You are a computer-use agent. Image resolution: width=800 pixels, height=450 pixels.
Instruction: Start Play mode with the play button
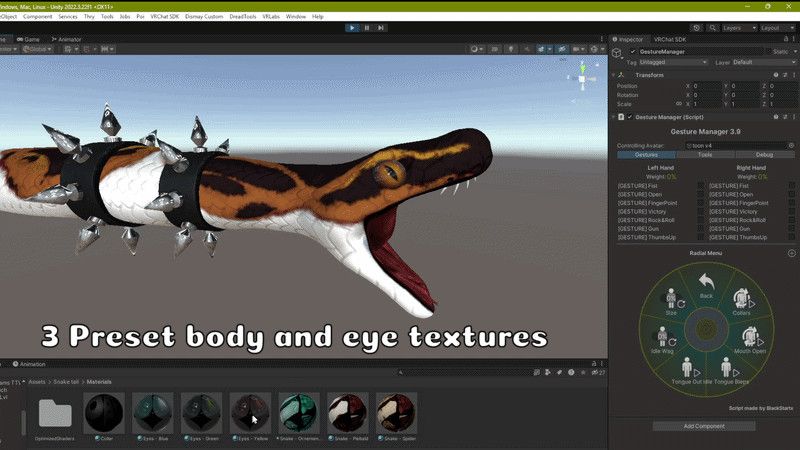coord(352,28)
